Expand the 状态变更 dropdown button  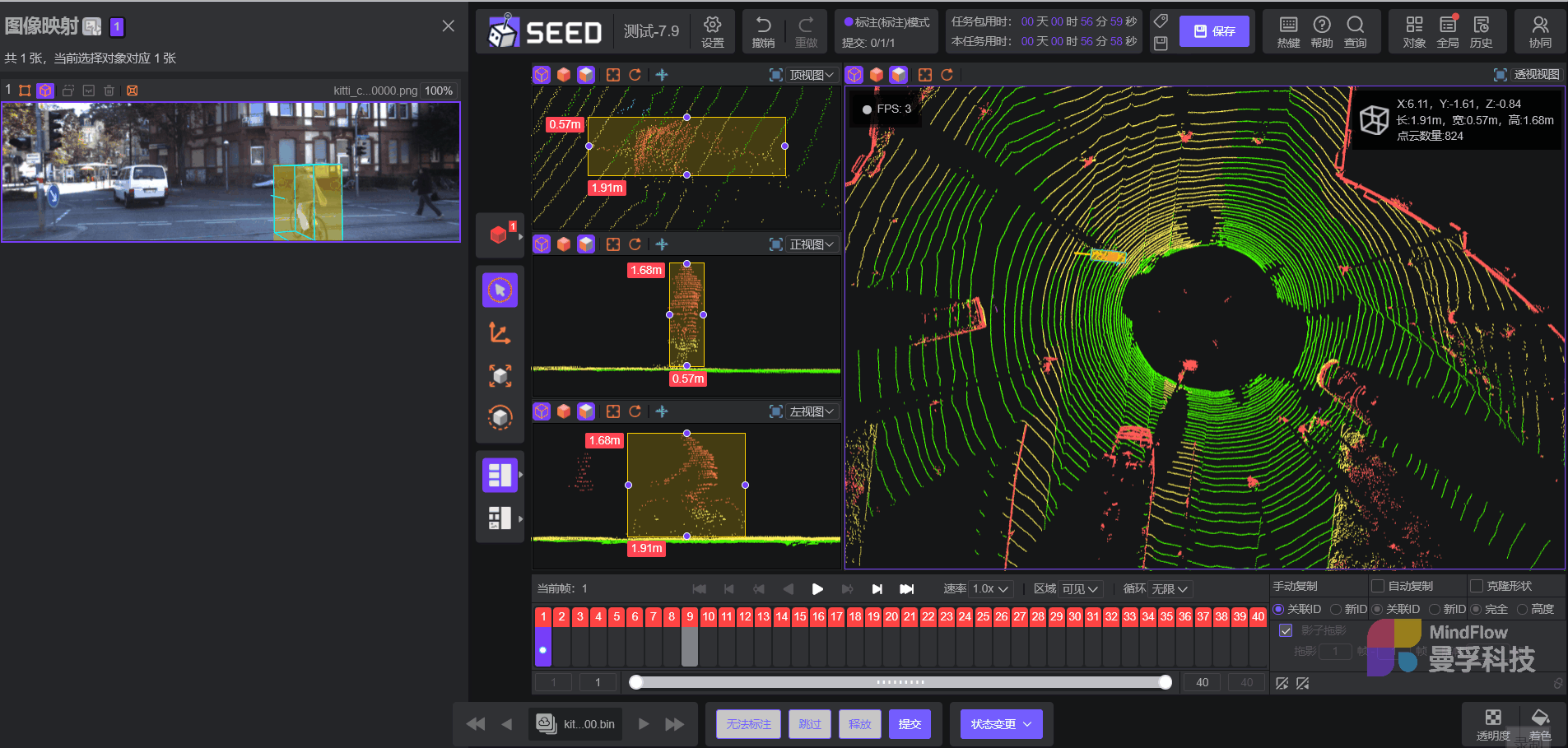pos(1001,724)
